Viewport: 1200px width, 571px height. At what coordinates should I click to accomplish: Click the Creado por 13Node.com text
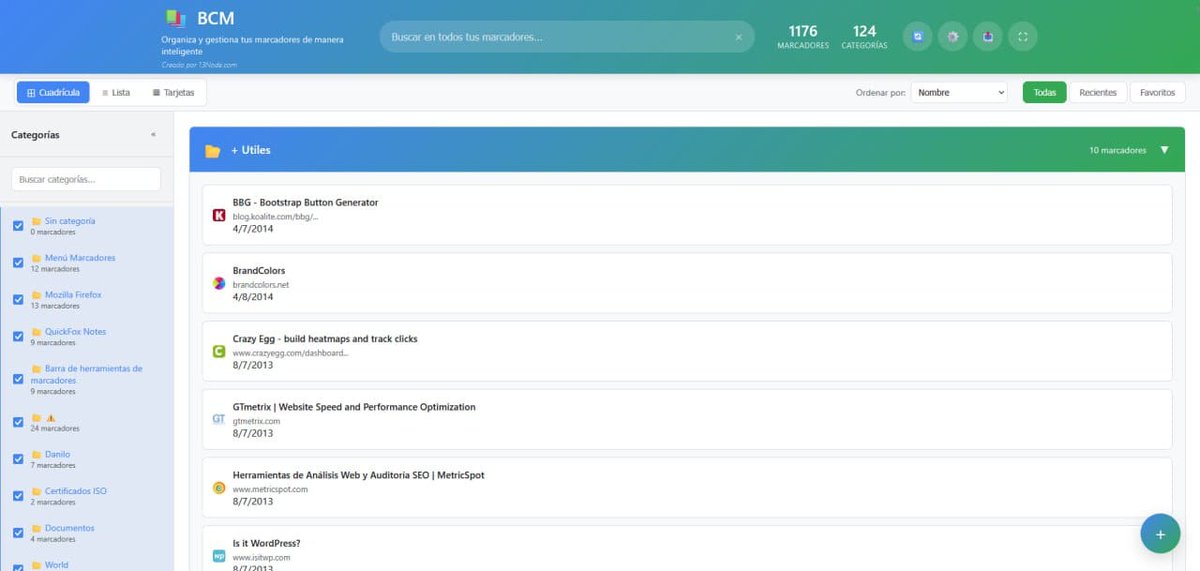tap(199, 65)
